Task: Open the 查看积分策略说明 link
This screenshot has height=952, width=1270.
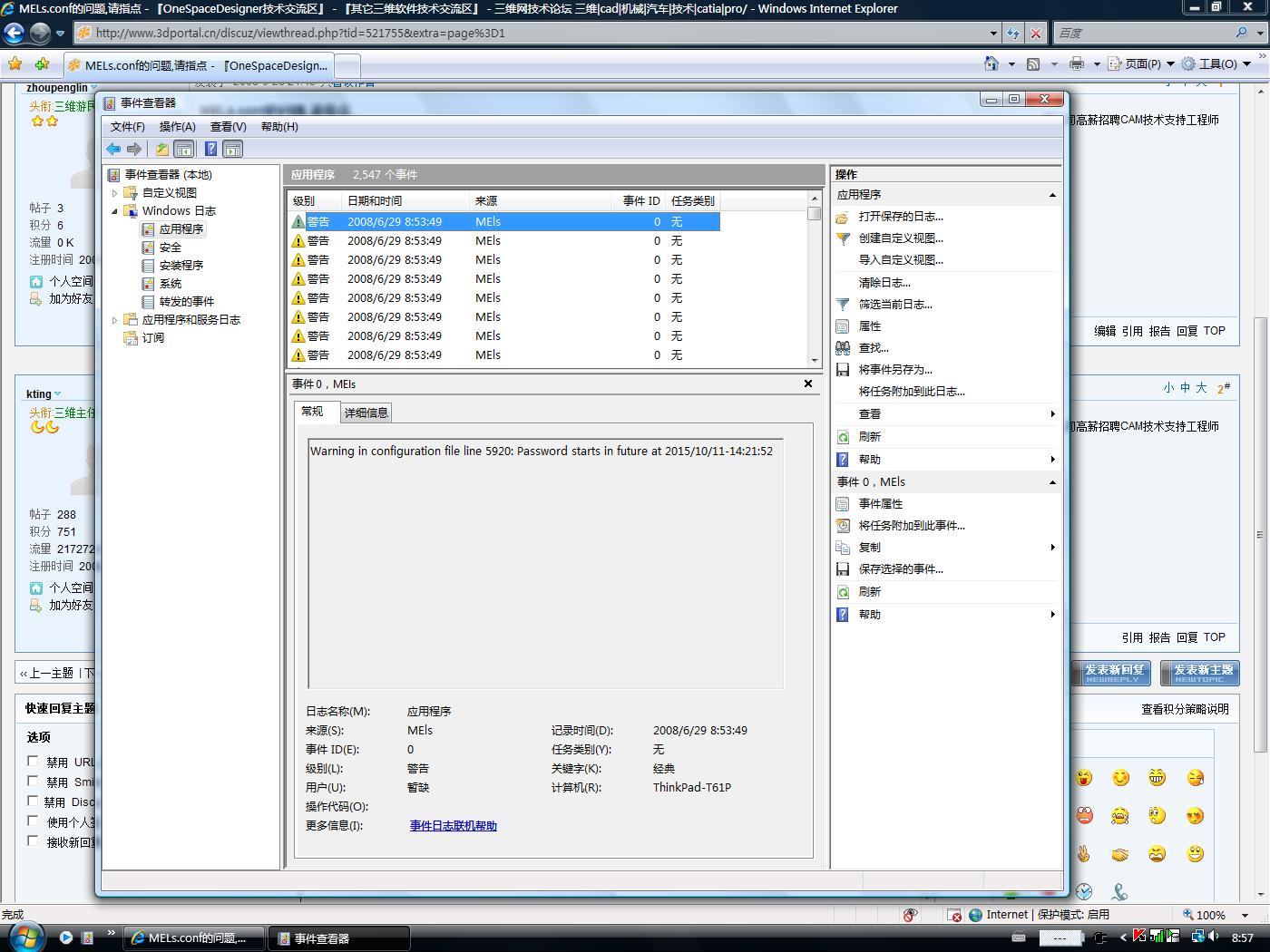Action: click(1185, 710)
